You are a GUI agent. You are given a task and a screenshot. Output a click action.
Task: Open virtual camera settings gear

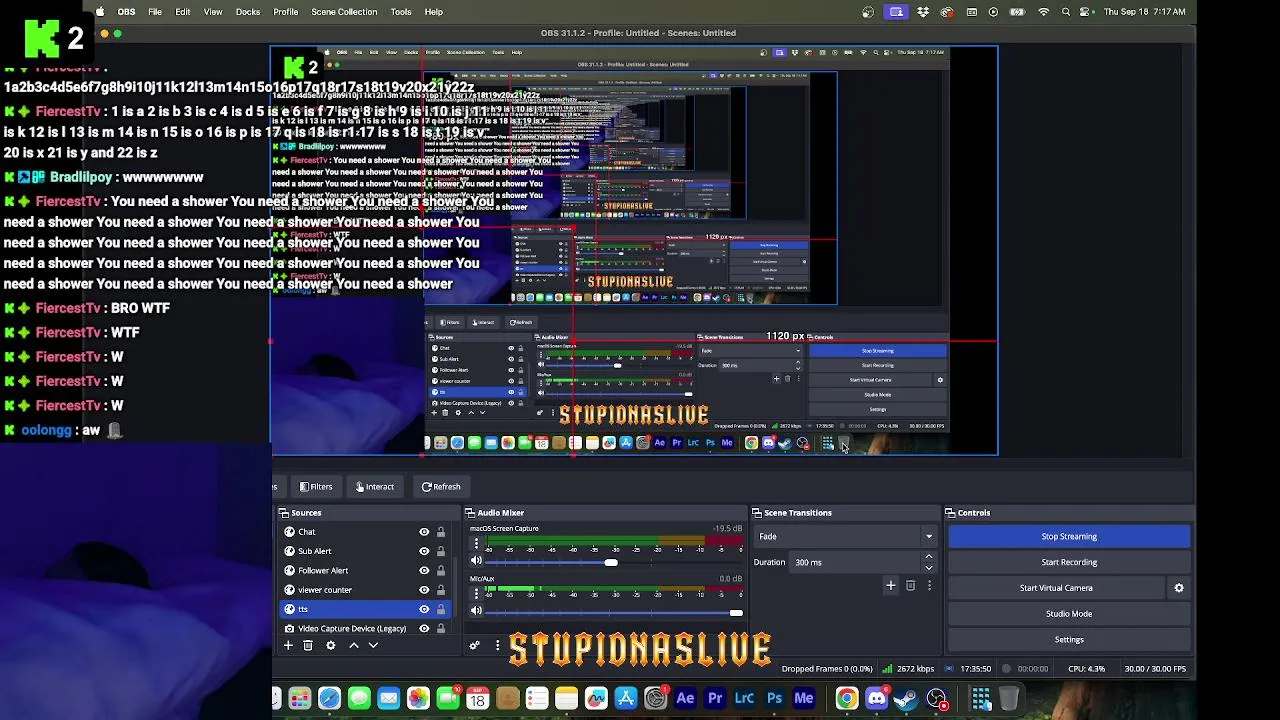1179,588
